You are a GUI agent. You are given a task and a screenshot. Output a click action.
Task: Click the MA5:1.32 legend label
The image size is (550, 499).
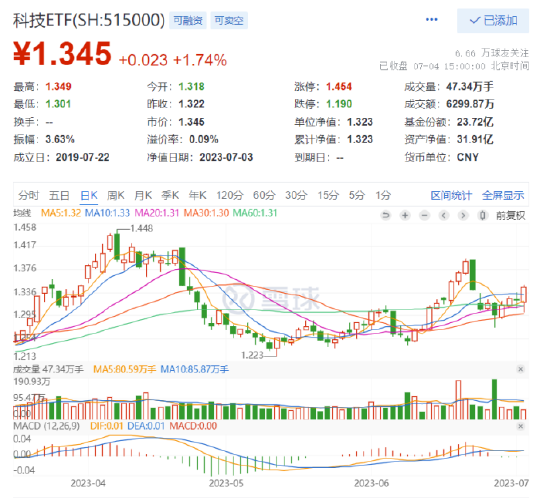[x=61, y=213]
